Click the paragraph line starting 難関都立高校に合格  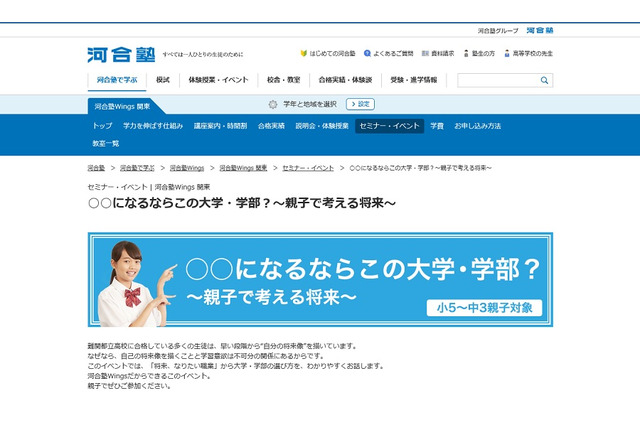223,346
